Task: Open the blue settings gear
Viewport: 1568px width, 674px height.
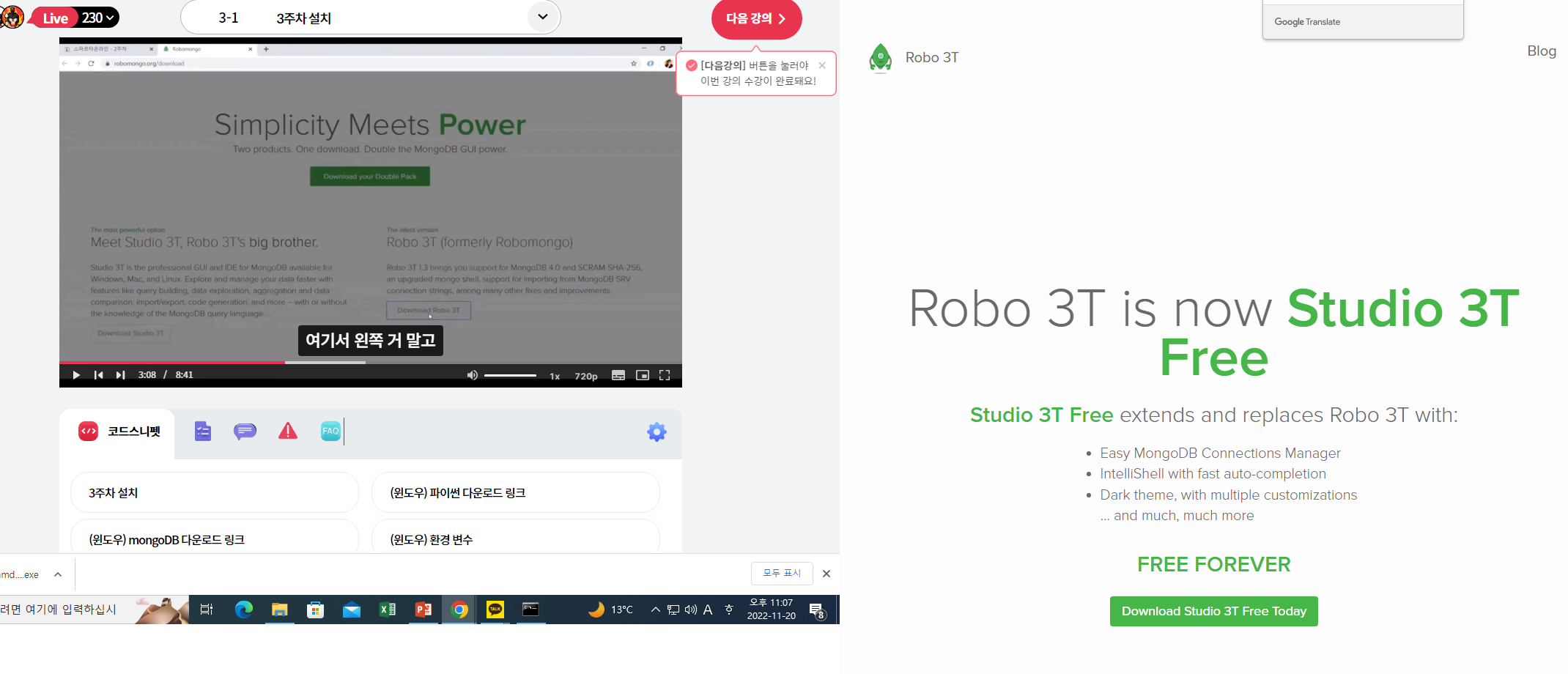Action: [x=657, y=432]
